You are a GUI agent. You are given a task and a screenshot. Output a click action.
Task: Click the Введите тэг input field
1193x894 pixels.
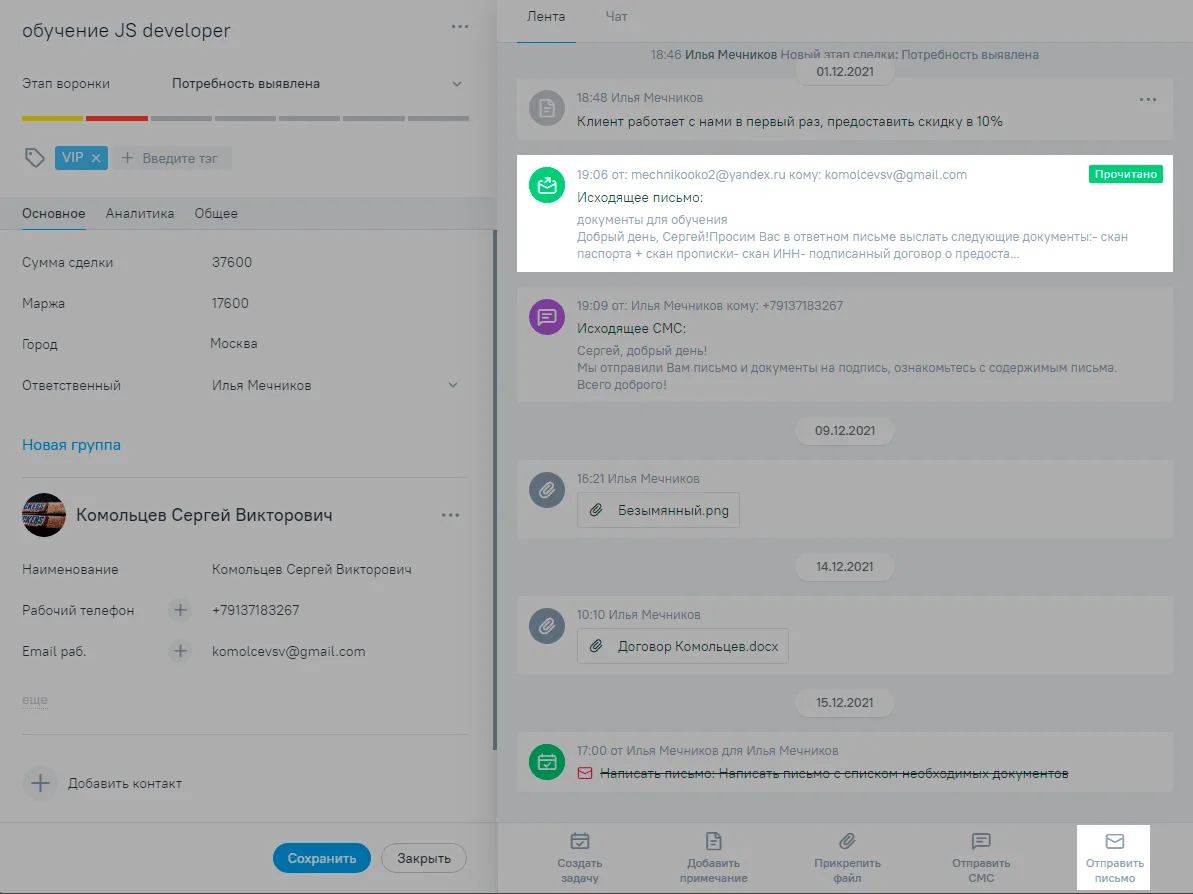[172, 158]
